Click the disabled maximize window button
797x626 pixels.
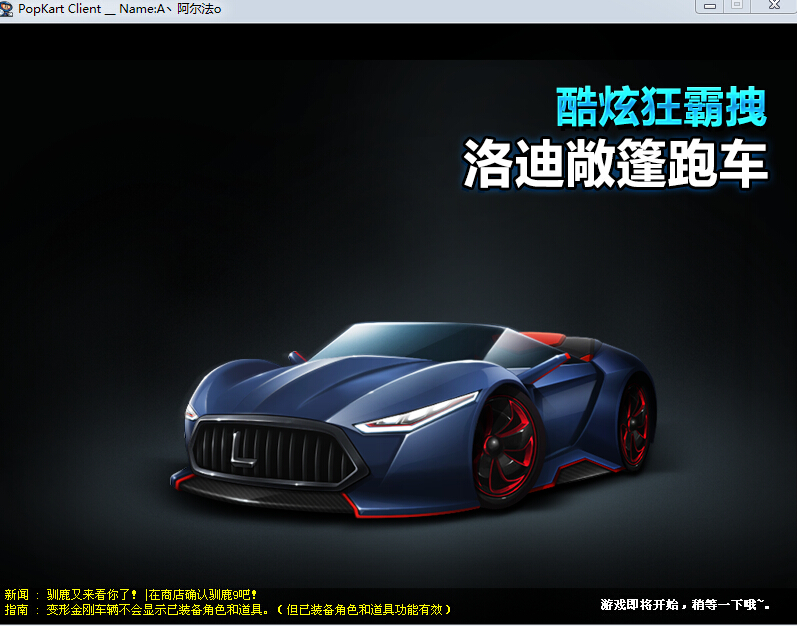pyautogui.click(x=737, y=6)
